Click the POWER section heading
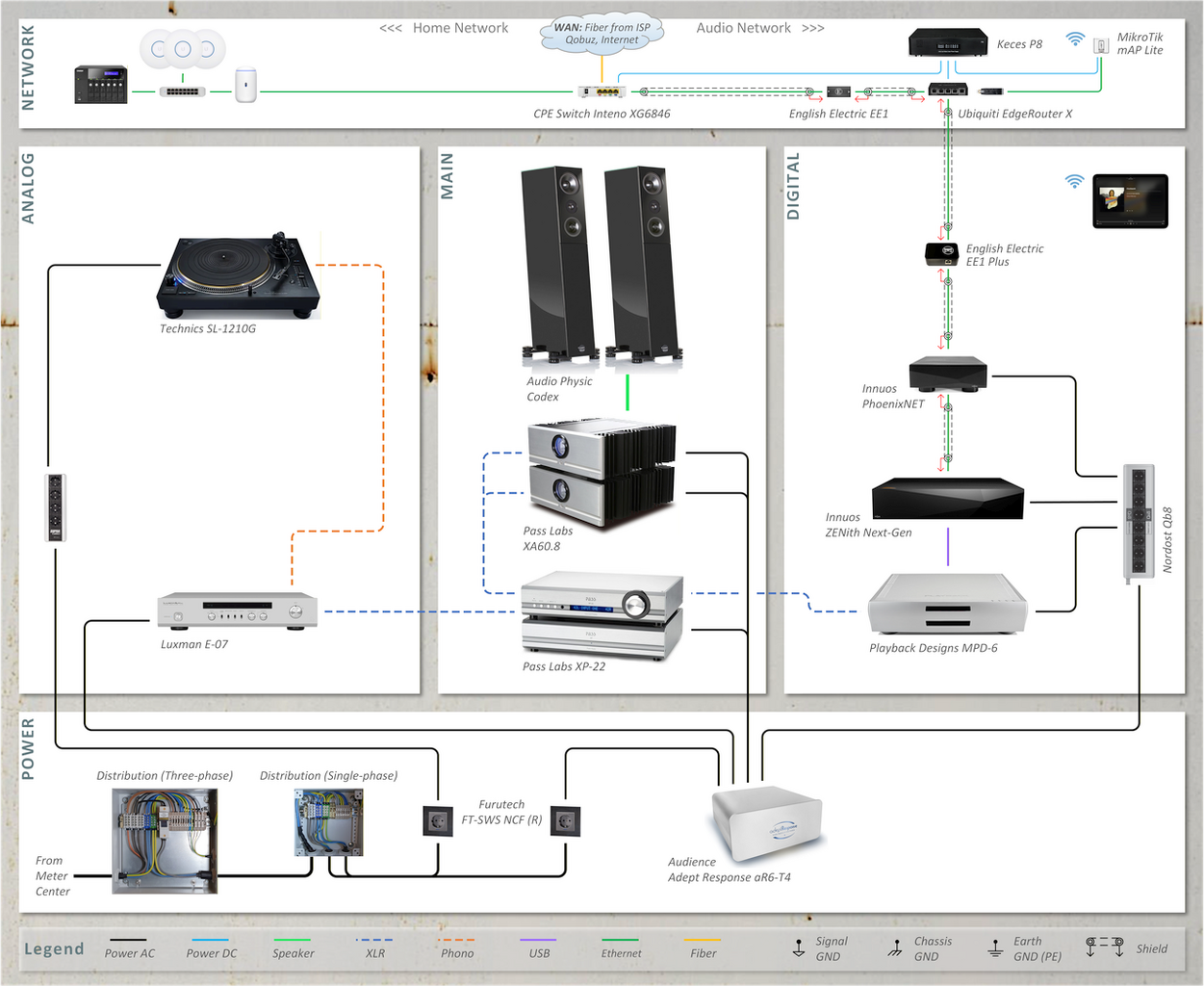The width and height of the screenshot is (1204, 986). pos(28,748)
